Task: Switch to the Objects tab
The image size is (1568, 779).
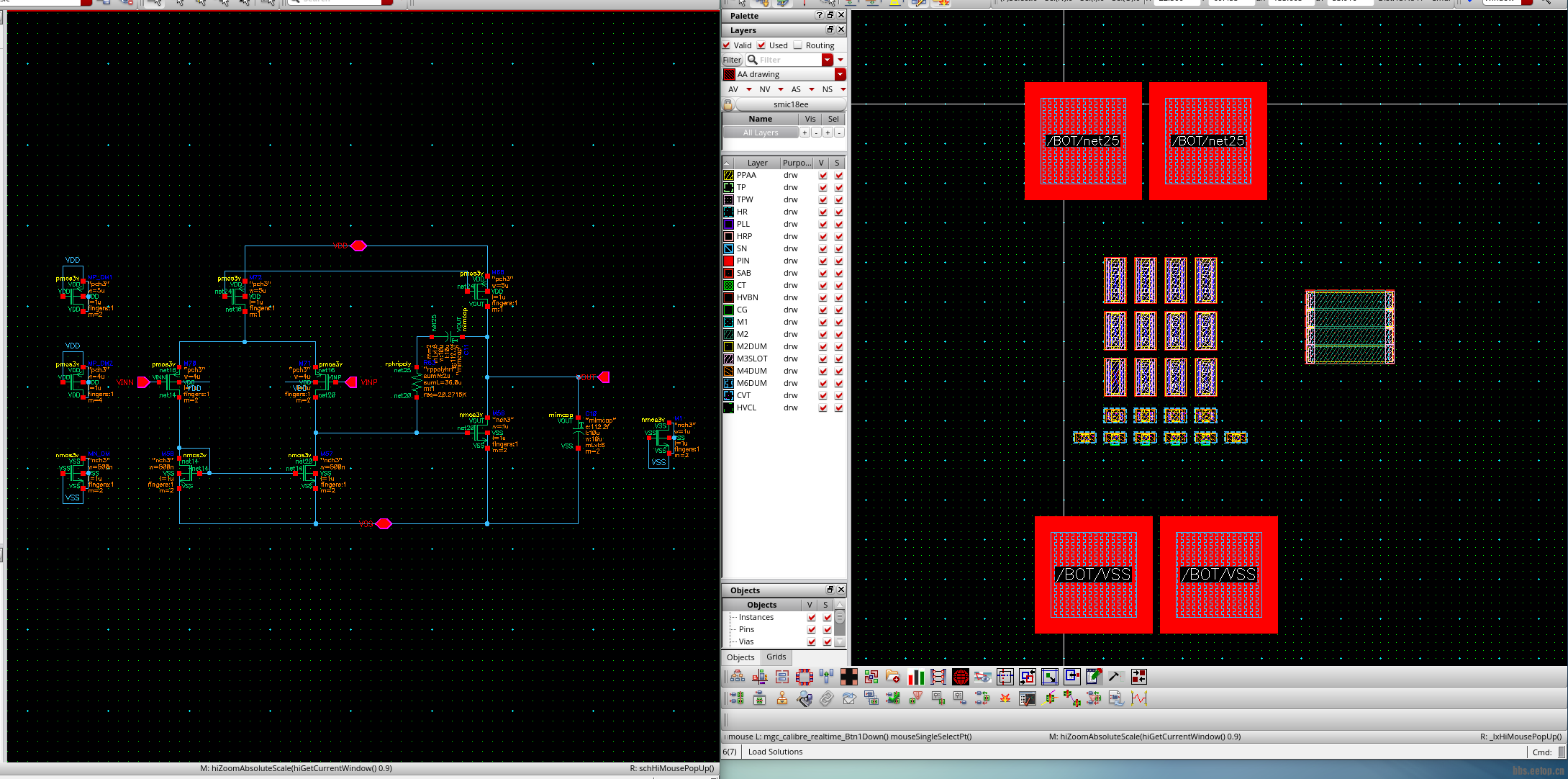Action: pos(740,657)
